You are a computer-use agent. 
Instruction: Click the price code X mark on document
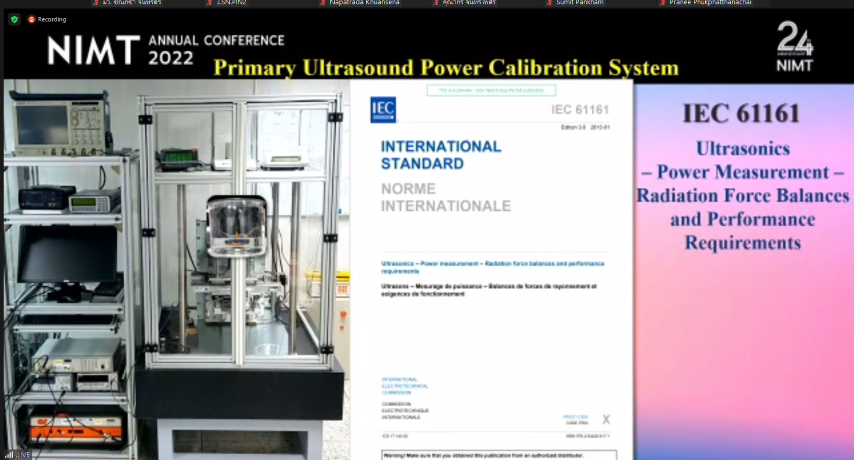[605, 420]
